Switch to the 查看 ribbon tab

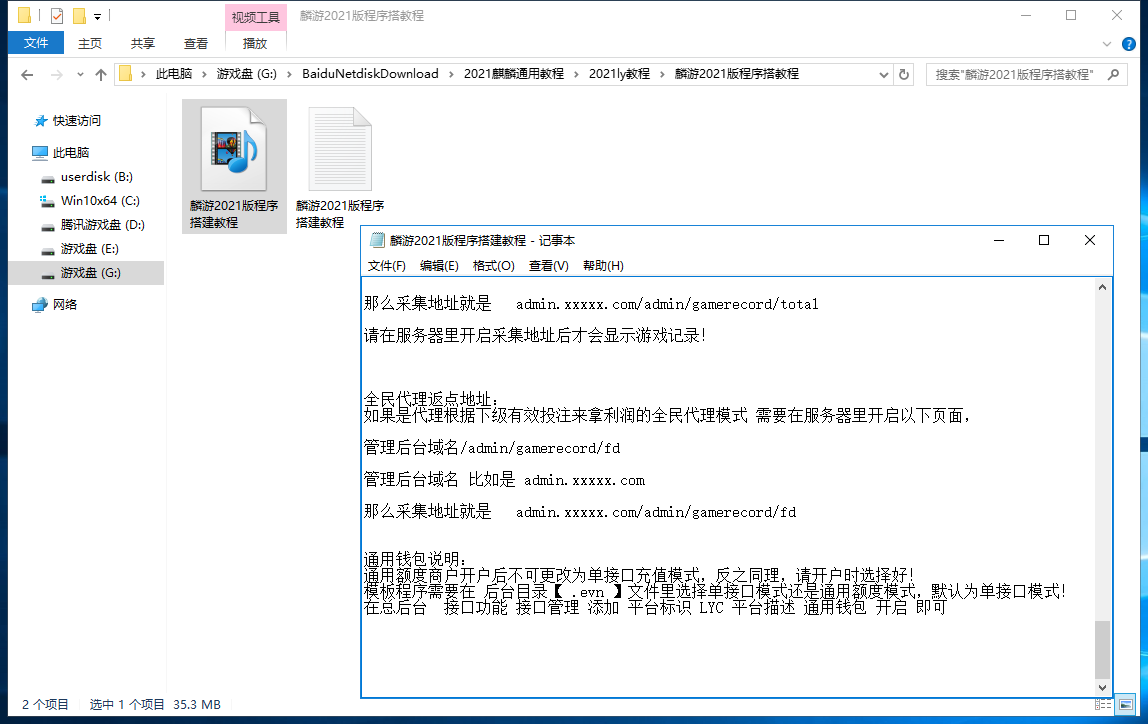click(196, 44)
